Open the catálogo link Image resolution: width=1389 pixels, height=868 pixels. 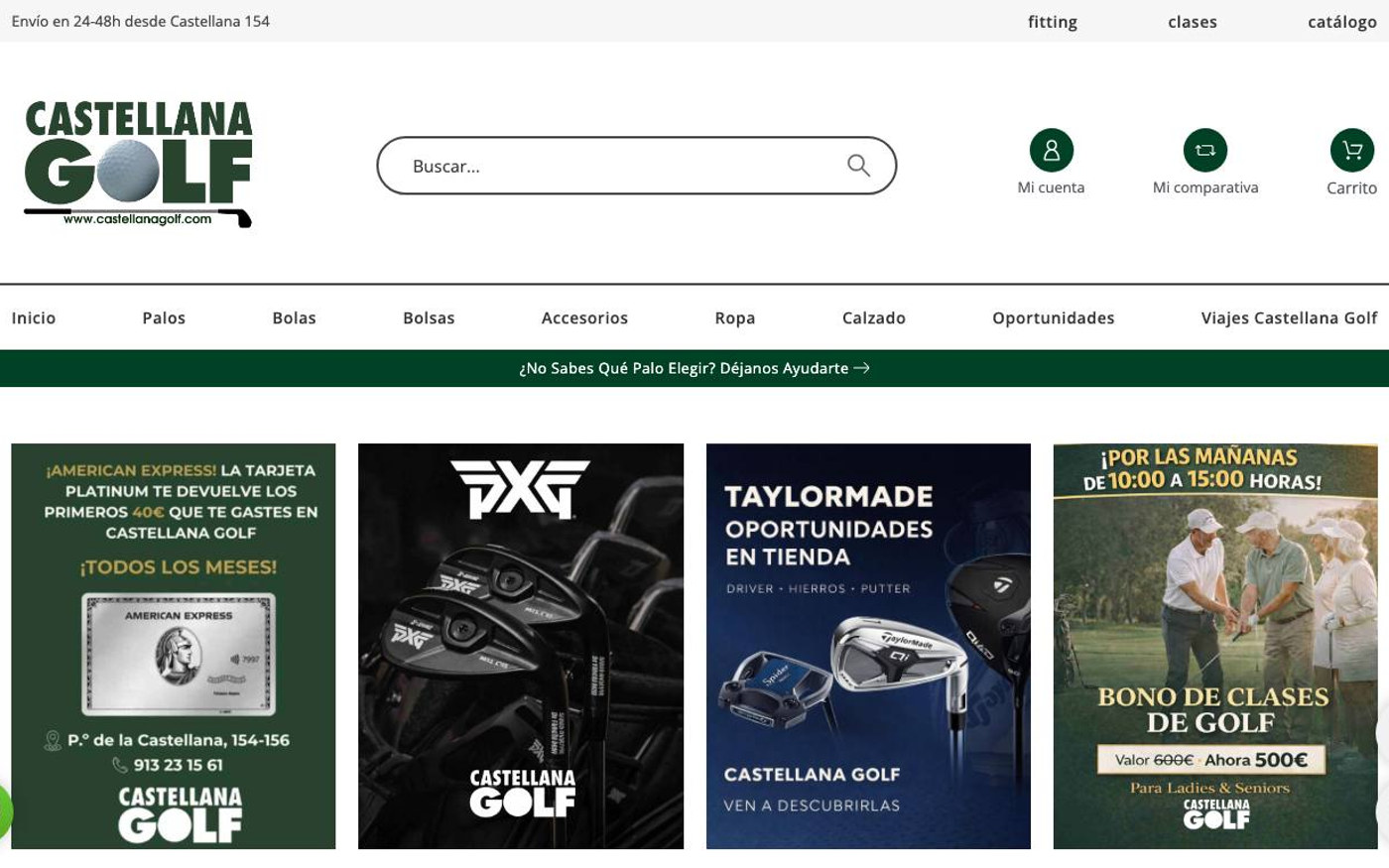pyautogui.click(x=1341, y=22)
